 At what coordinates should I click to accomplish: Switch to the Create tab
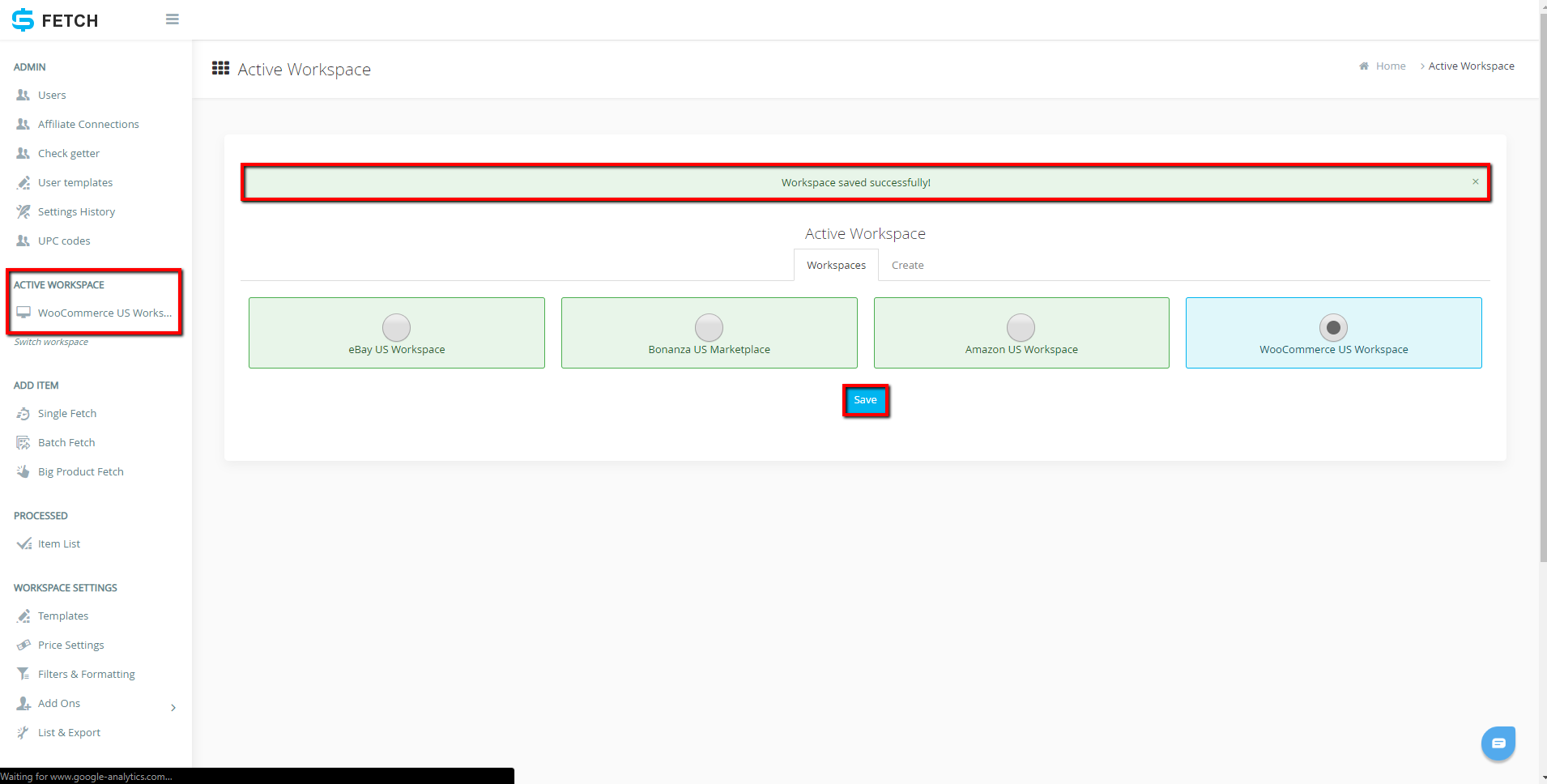[907, 265]
